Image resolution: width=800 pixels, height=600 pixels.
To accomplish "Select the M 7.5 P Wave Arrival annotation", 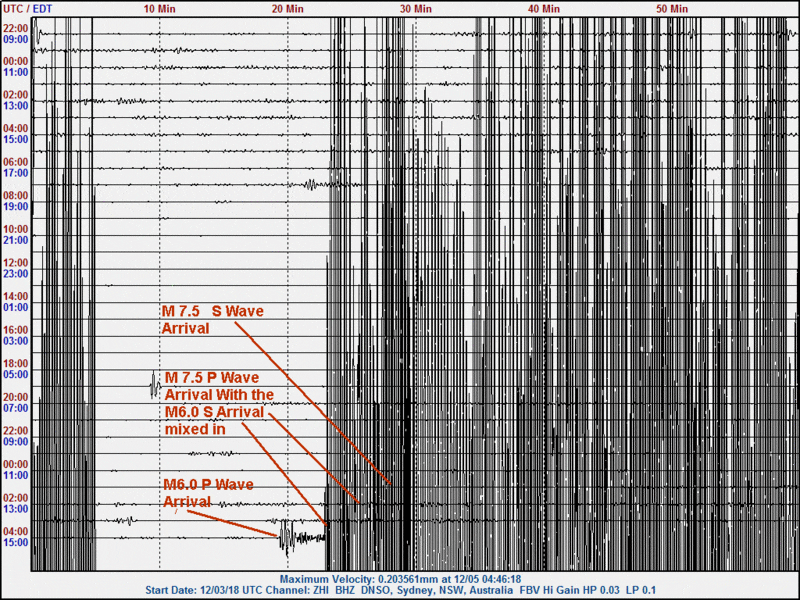I will (212, 402).
